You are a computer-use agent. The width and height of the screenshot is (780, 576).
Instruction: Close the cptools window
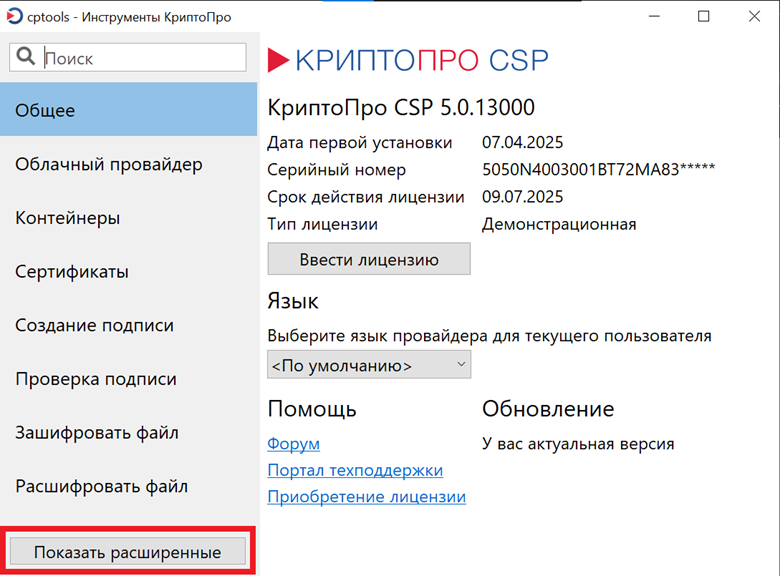point(754,16)
